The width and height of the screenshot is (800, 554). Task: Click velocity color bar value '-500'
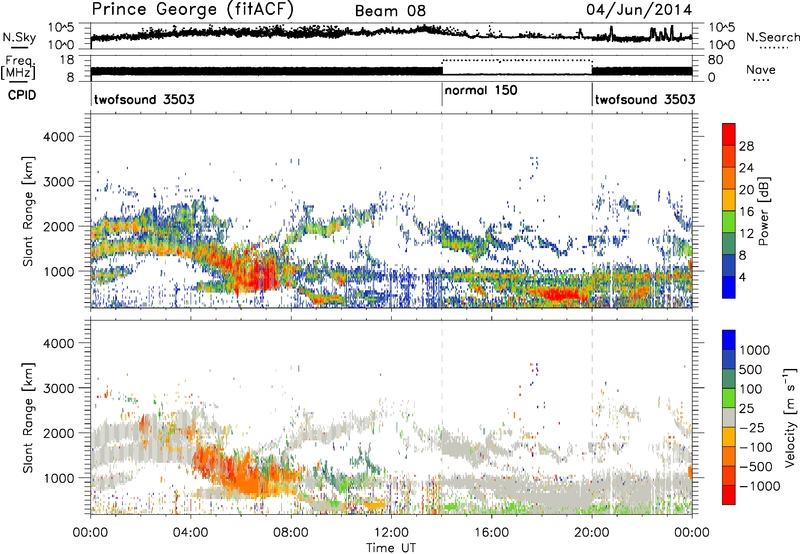(x=756, y=466)
